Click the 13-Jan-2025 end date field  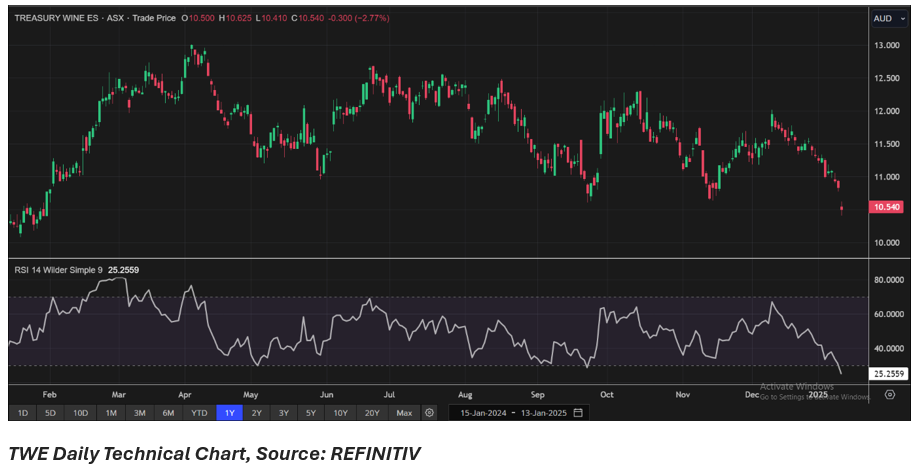[541, 412]
